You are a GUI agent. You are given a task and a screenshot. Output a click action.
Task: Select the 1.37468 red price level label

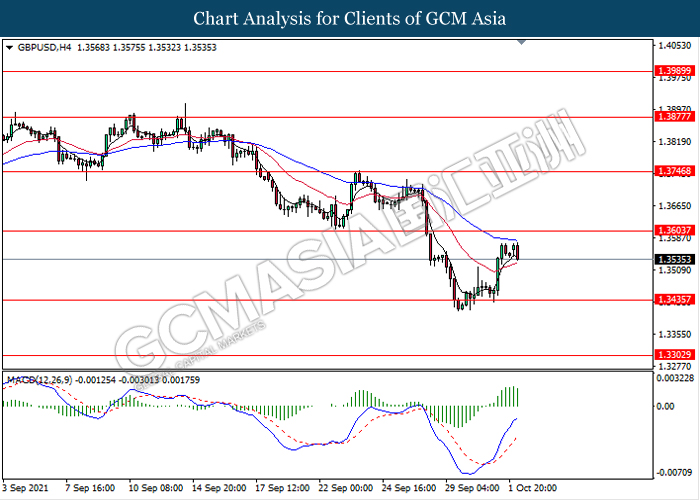click(x=675, y=171)
